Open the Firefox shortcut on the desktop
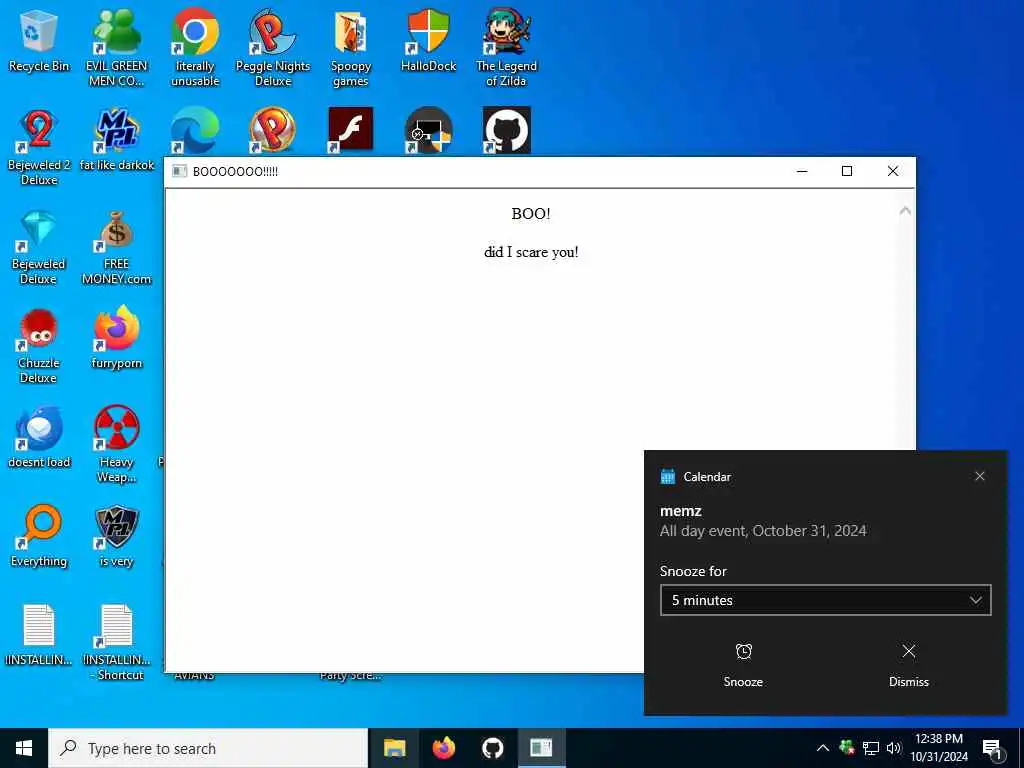Image resolution: width=1024 pixels, height=768 pixels. (117, 338)
